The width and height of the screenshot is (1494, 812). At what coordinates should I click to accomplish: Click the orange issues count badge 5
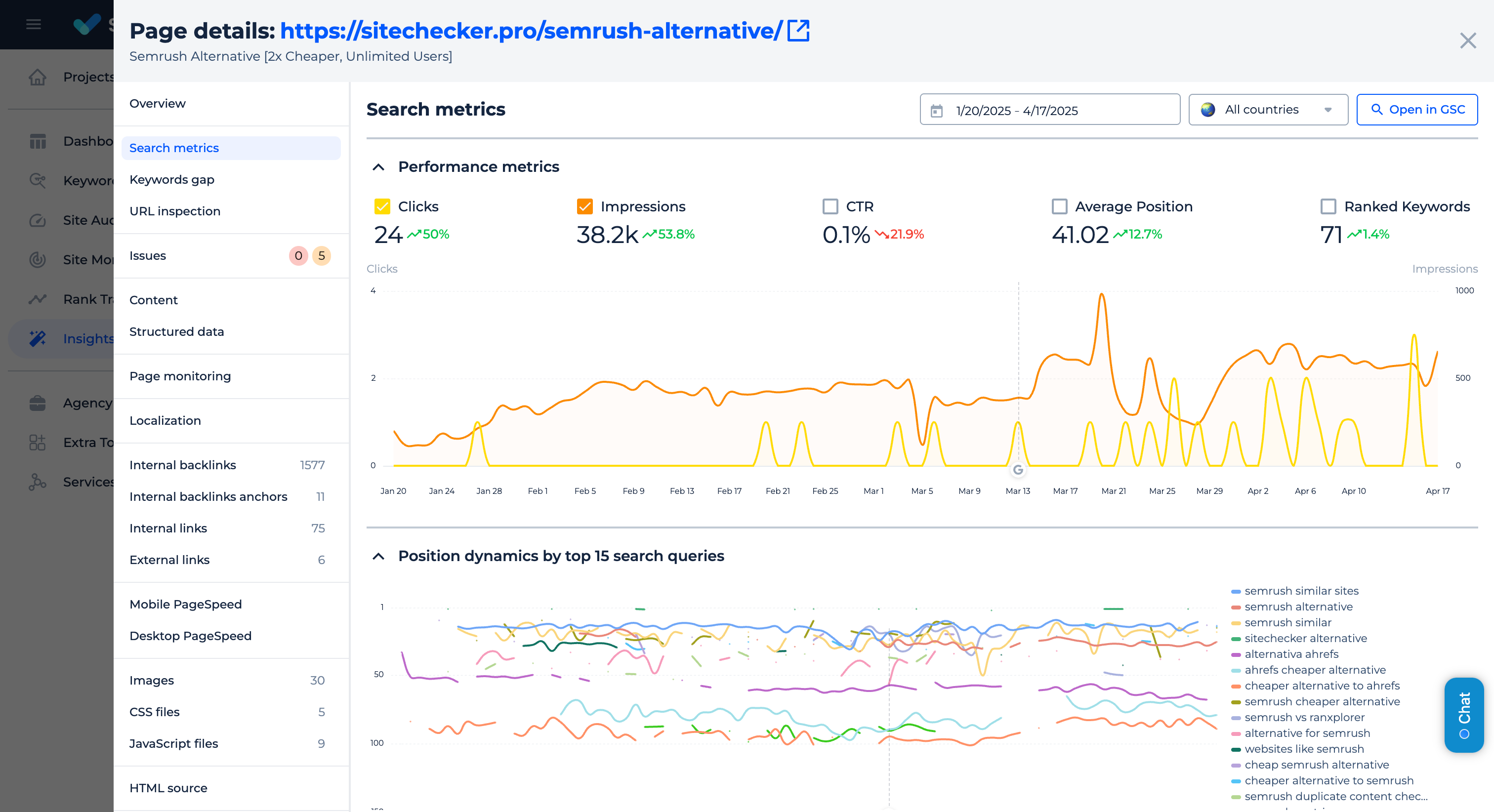(321, 256)
